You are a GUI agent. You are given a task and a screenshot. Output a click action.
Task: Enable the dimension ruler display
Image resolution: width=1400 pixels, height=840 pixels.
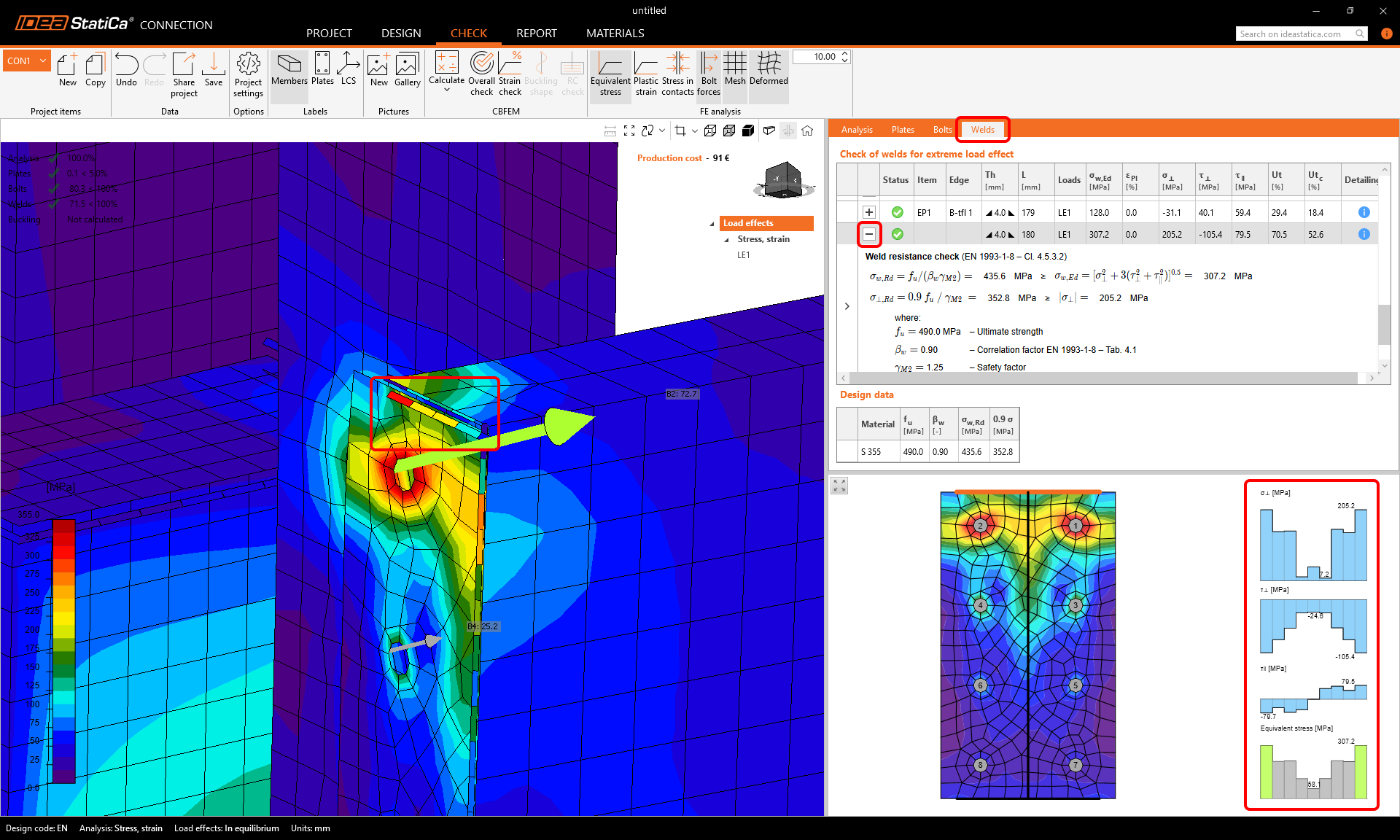tap(610, 131)
